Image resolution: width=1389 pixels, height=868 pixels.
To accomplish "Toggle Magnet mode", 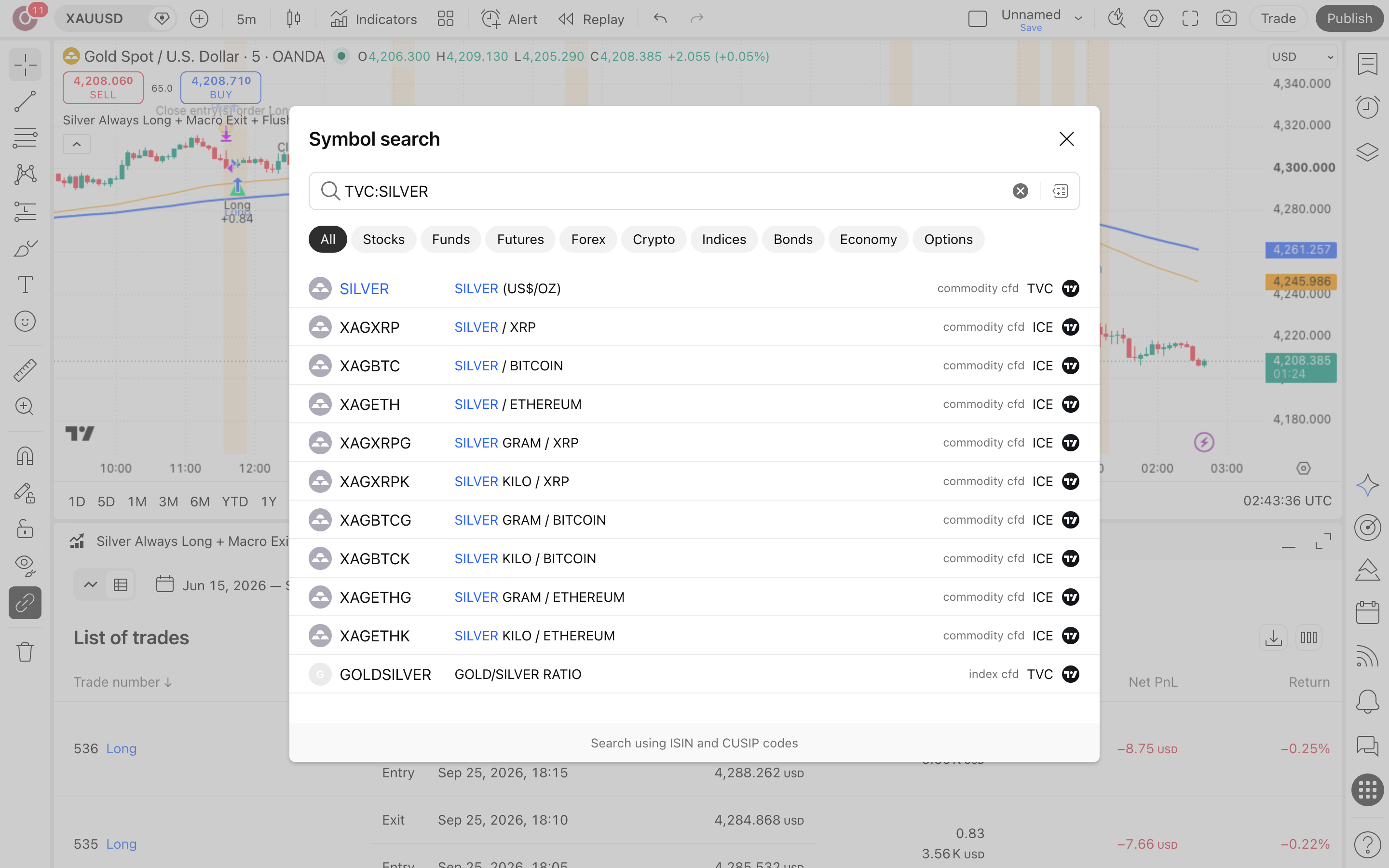I will (25, 456).
